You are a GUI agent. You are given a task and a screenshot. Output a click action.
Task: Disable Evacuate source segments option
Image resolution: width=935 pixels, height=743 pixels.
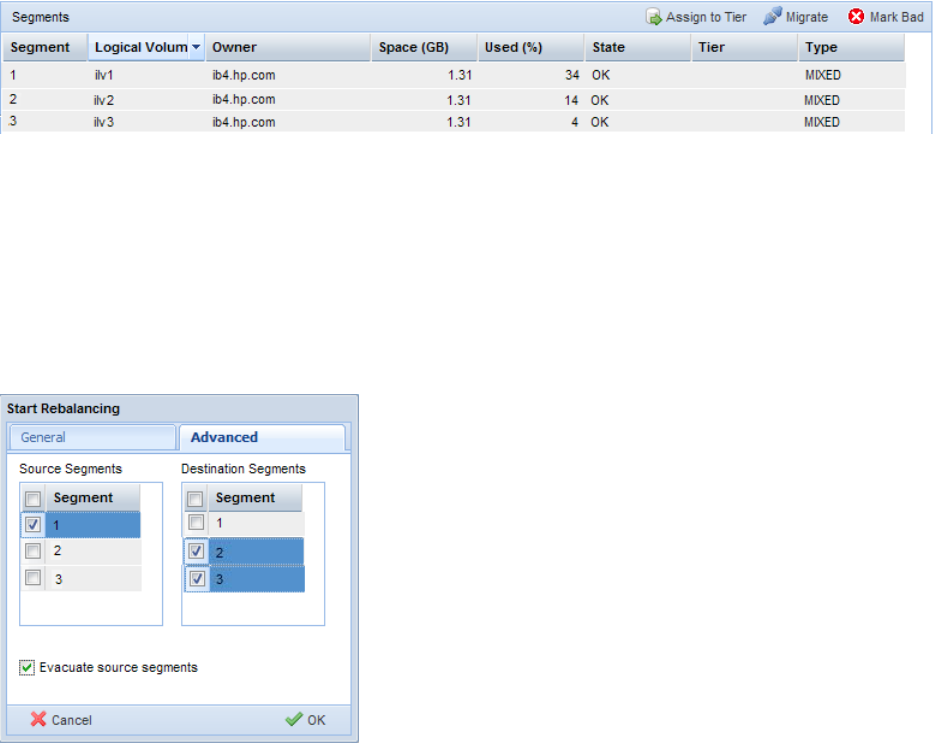click(x=27, y=667)
